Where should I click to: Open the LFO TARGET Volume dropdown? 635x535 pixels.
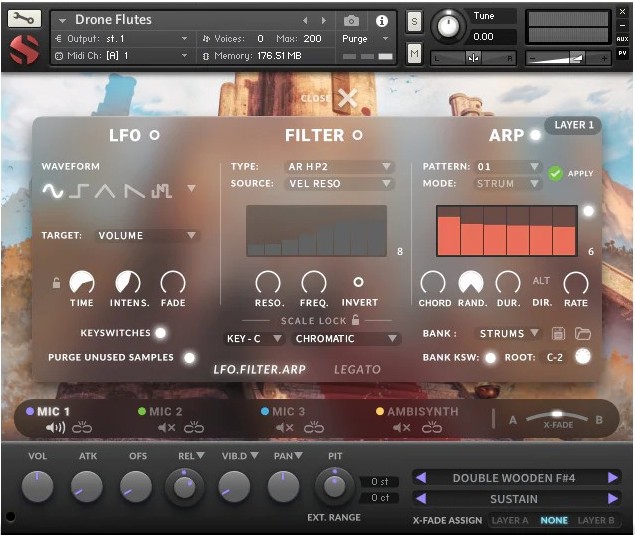pos(147,235)
